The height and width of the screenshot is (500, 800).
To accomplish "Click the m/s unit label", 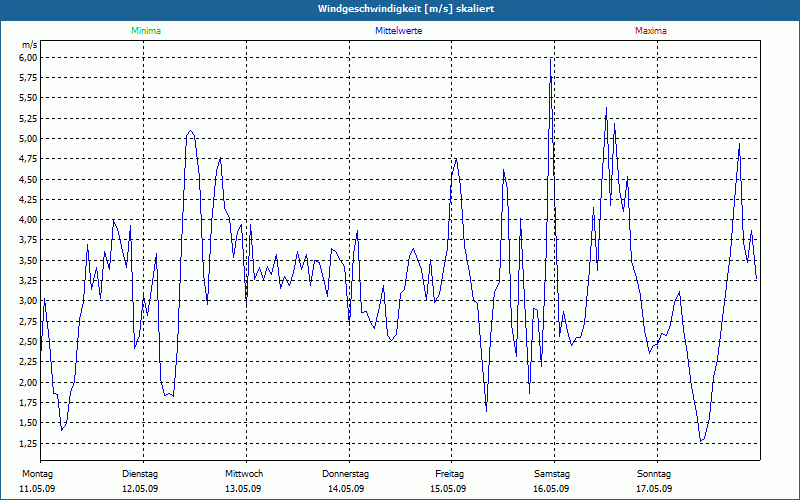I will coord(30,45).
